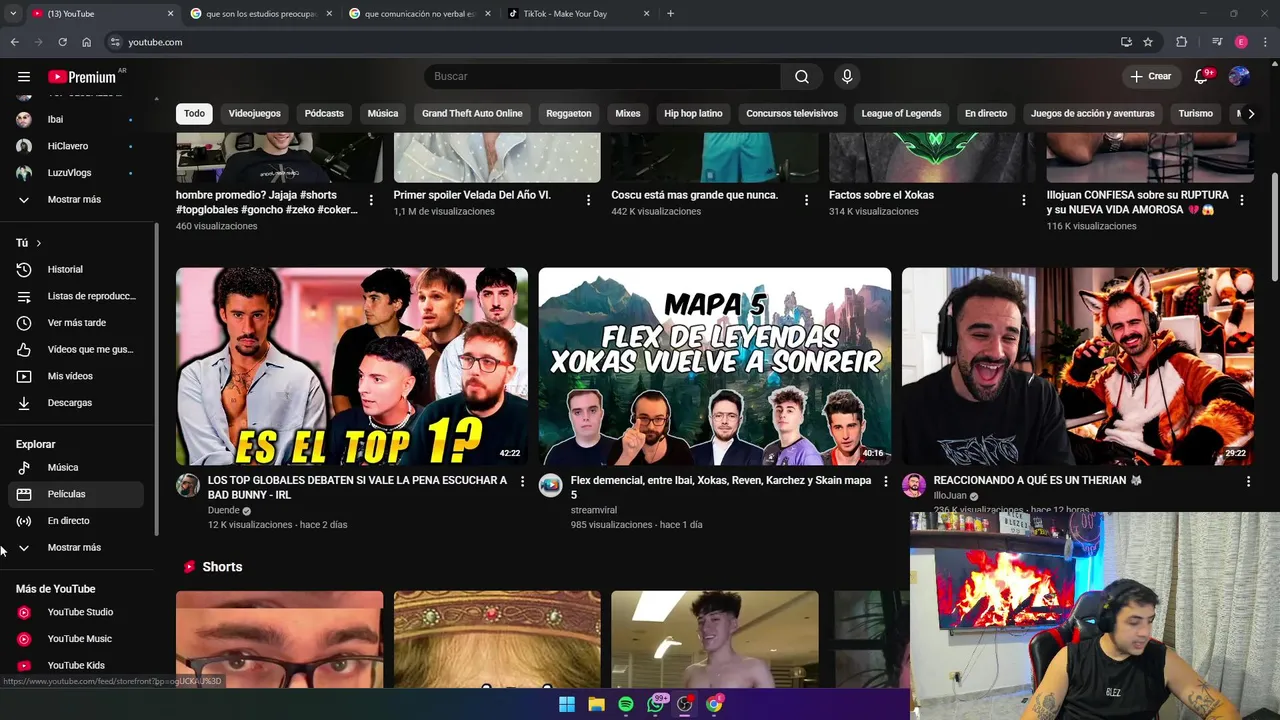Click the Duende channel avatar
Screen dimensions: 1280x720
(x=188, y=486)
